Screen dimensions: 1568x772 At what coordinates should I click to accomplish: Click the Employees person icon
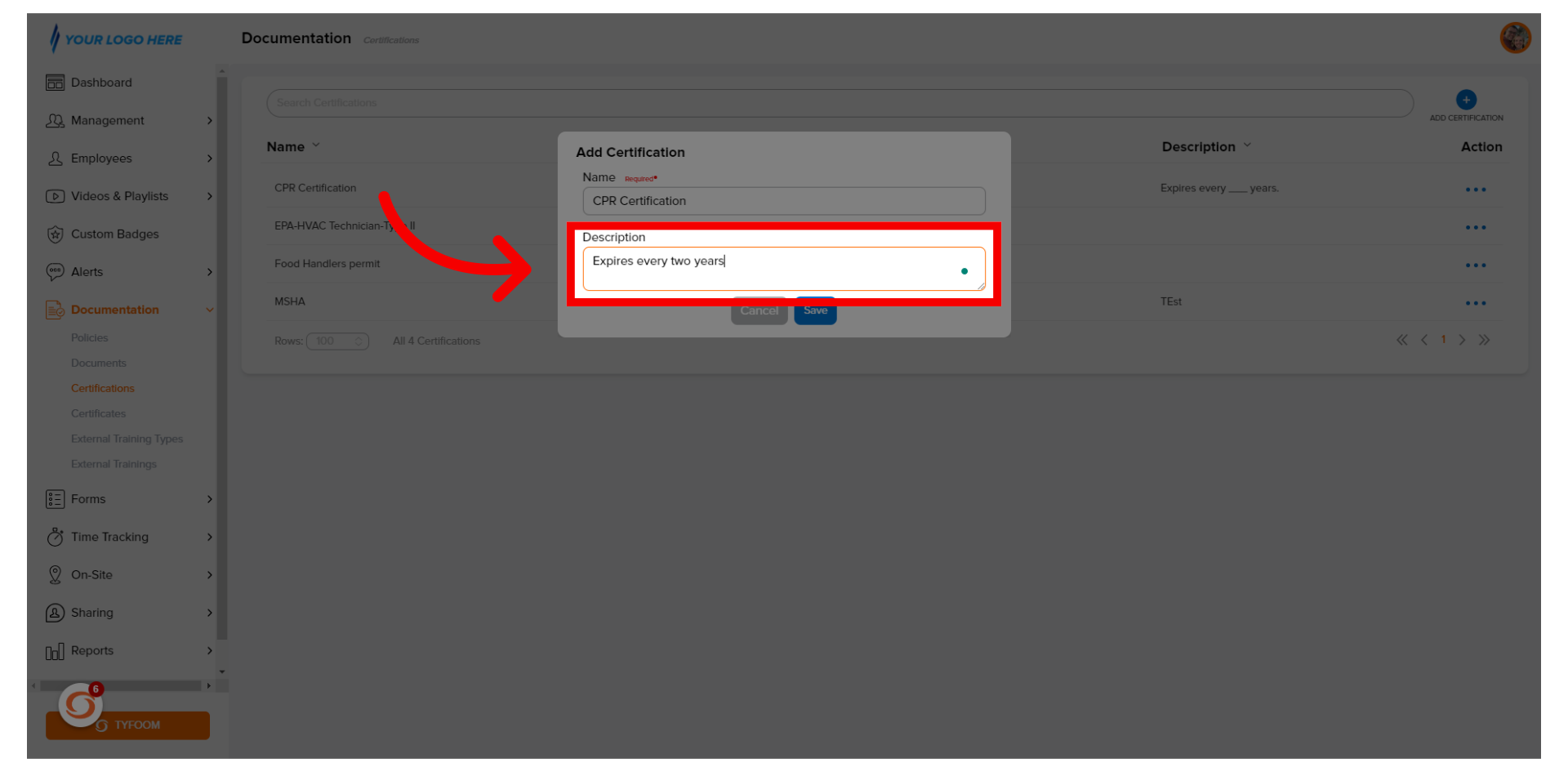(55, 158)
